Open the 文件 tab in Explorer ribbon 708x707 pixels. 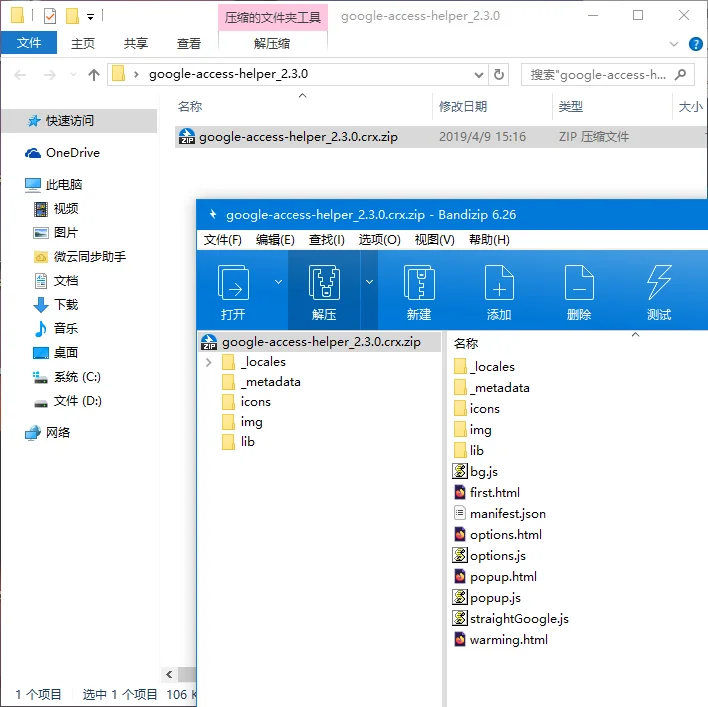pyautogui.click(x=29, y=43)
